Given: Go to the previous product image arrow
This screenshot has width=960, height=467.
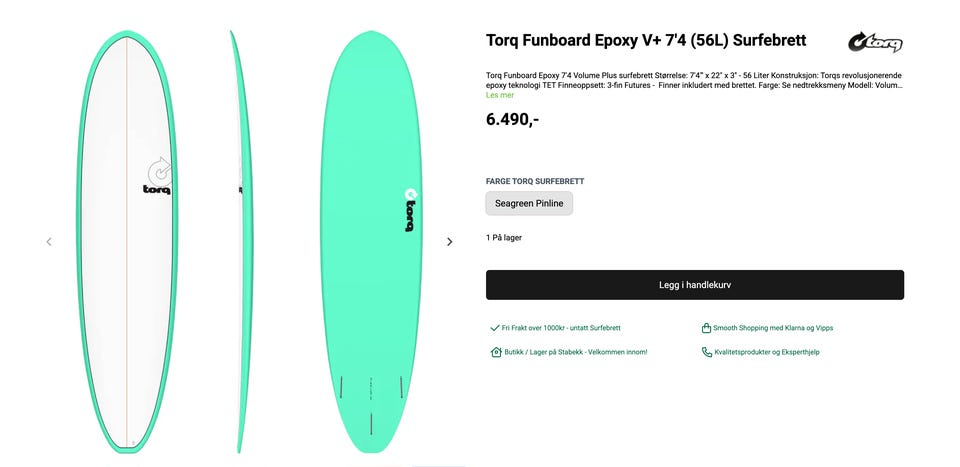Looking at the screenshot, I should [x=49, y=241].
